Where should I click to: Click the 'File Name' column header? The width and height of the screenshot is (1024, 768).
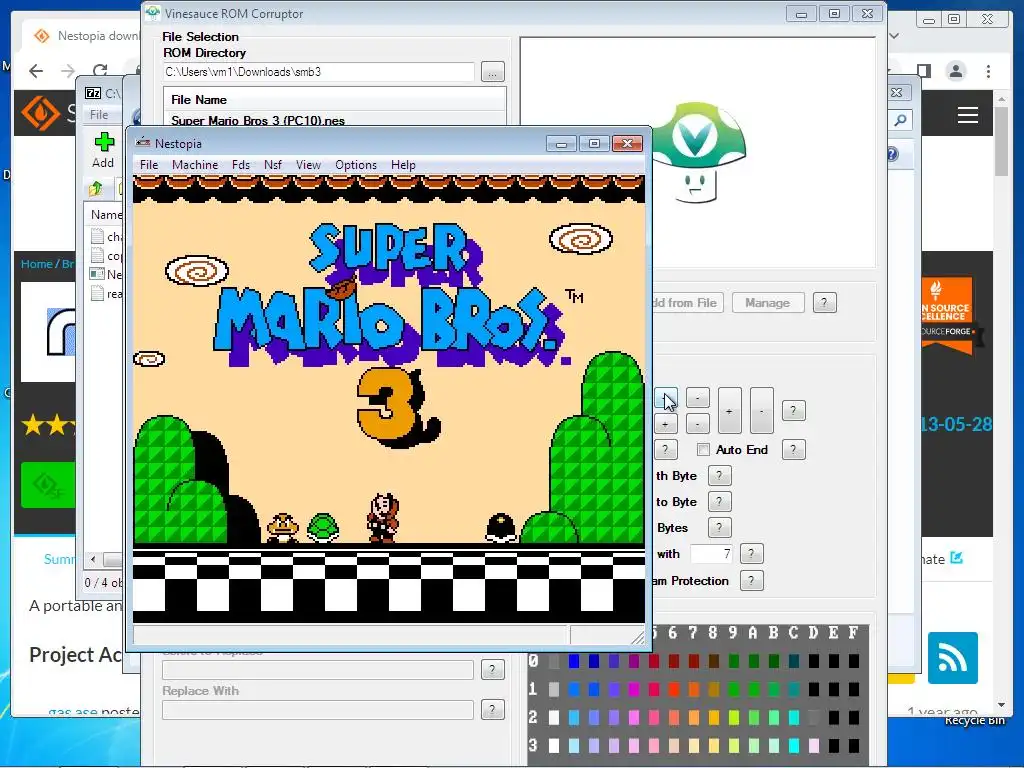(334, 100)
